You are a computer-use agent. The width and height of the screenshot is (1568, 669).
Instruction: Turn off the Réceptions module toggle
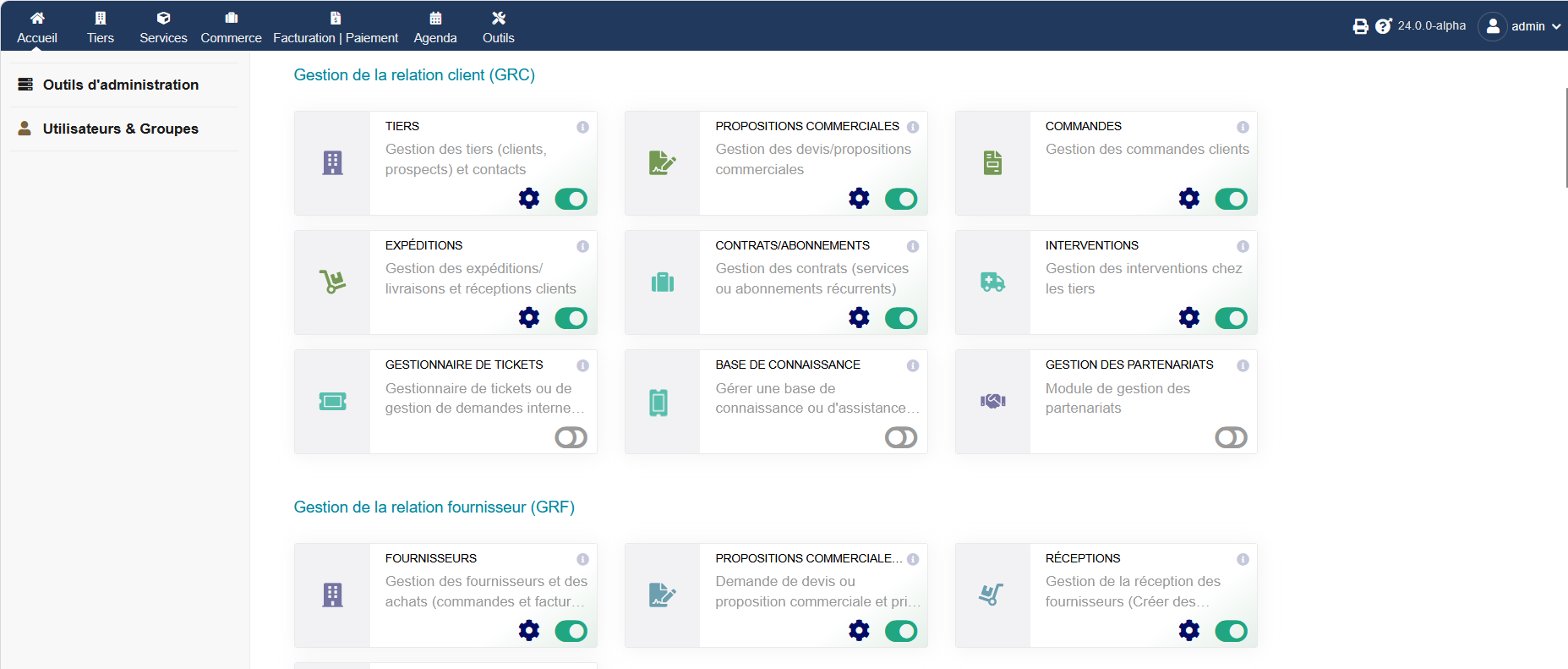(x=1231, y=631)
